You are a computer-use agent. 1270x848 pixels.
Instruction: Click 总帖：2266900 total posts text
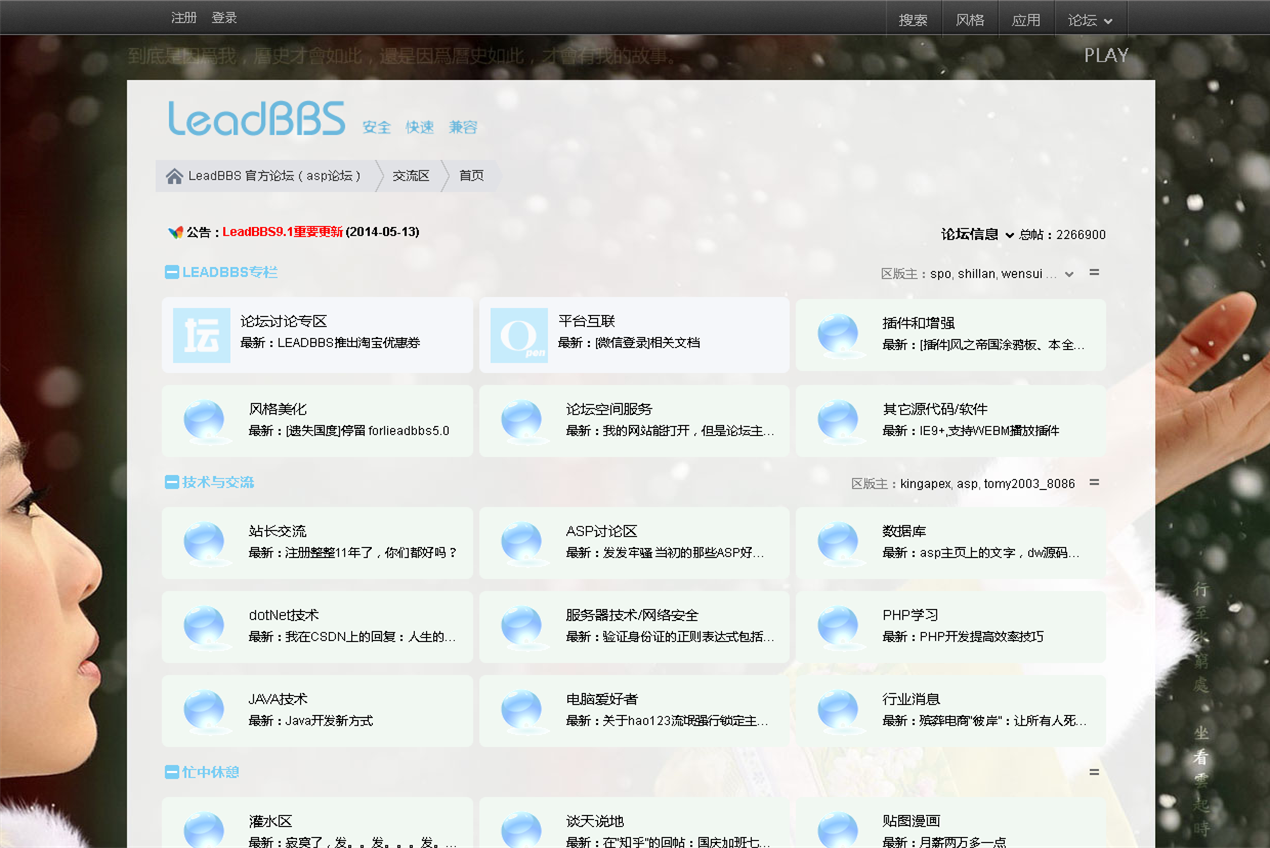point(1062,235)
